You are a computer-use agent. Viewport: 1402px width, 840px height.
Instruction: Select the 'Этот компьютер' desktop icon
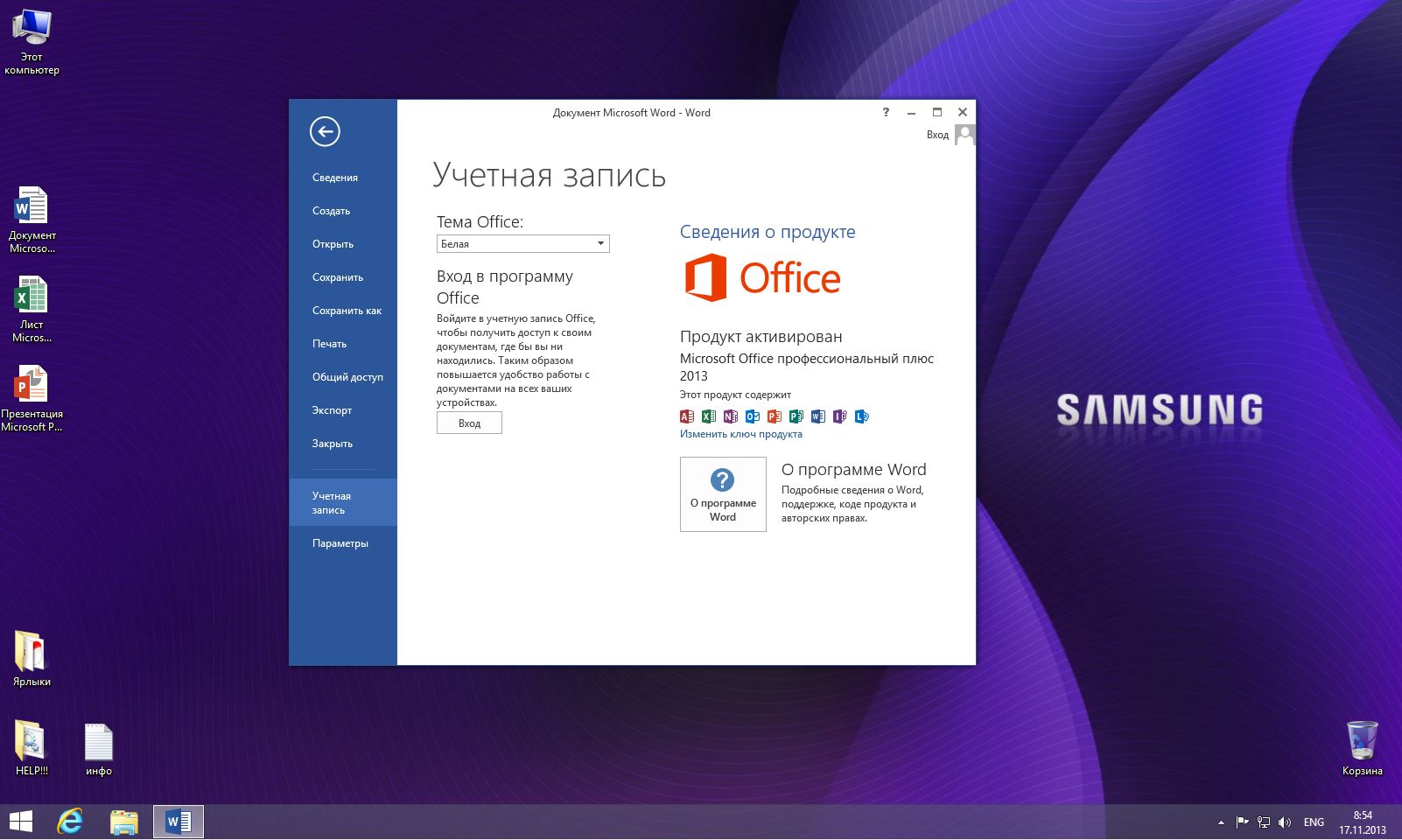[x=32, y=42]
